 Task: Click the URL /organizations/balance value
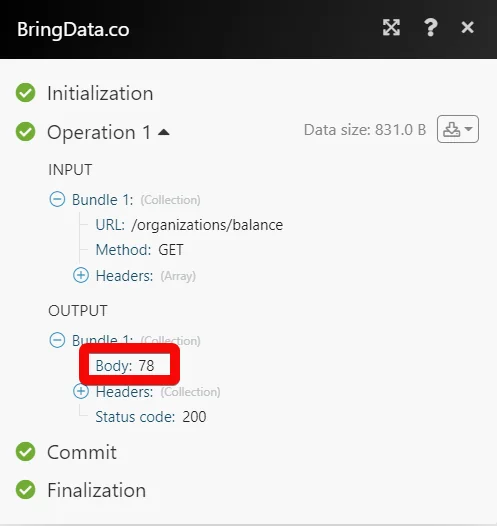click(x=207, y=225)
